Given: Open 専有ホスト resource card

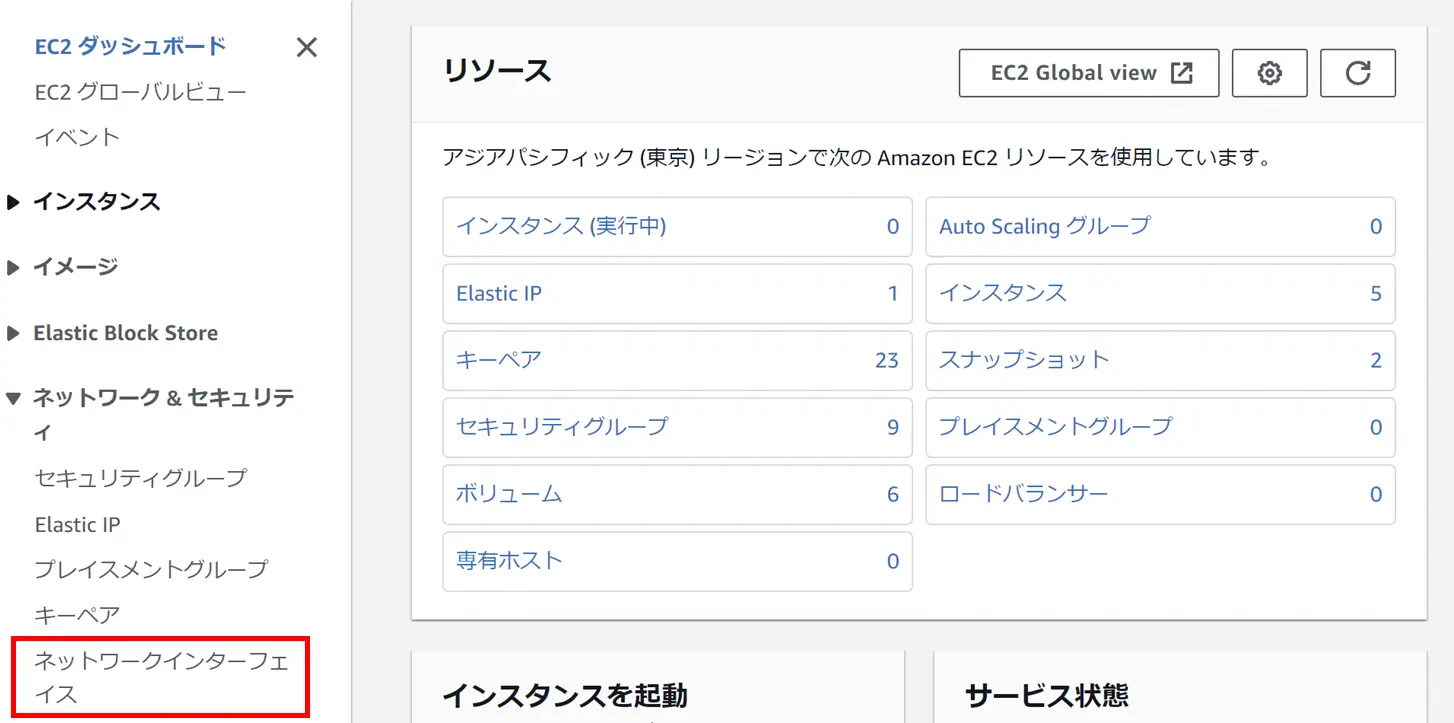Looking at the screenshot, I should tap(677, 561).
